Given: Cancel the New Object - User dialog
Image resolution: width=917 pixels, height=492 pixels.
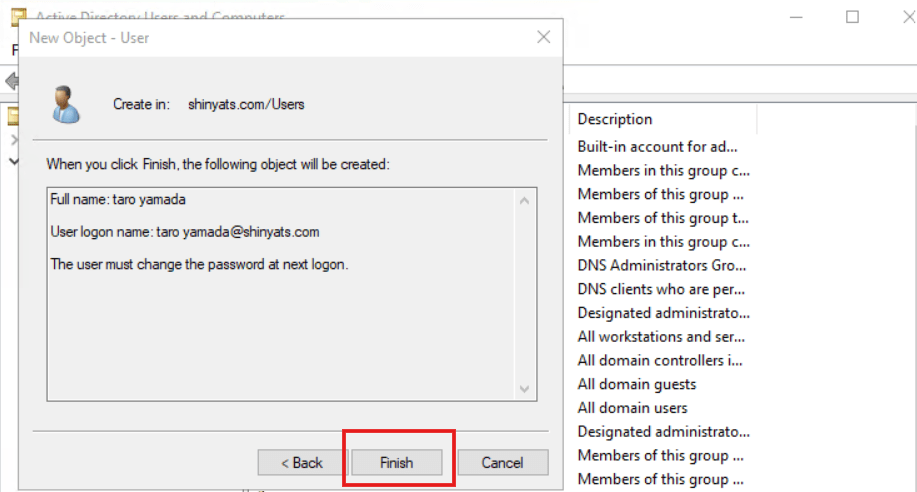Looking at the screenshot, I should click(502, 462).
